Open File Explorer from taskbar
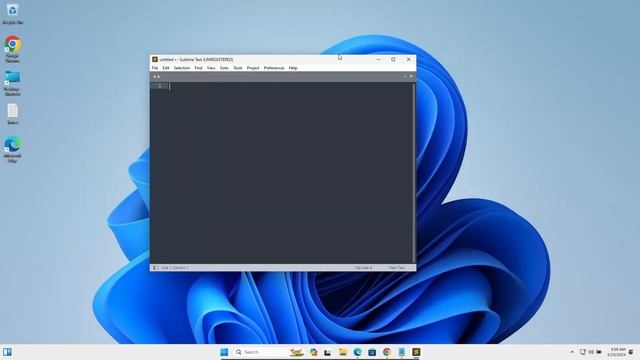The width and height of the screenshot is (640, 360). [x=342, y=352]
